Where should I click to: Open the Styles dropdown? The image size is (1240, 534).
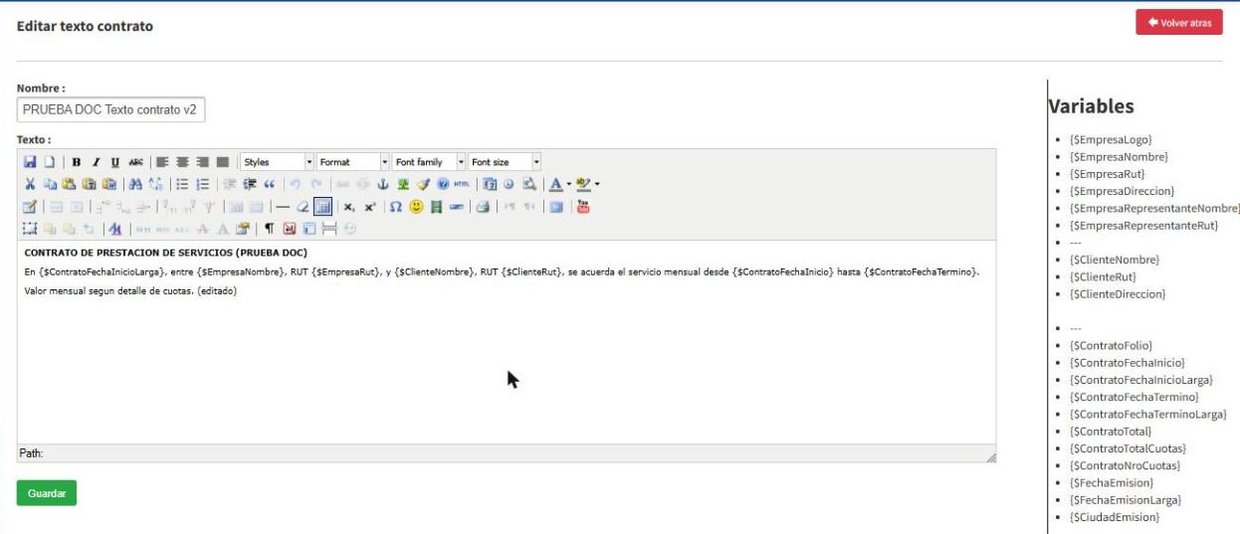[x=277, y=162]
